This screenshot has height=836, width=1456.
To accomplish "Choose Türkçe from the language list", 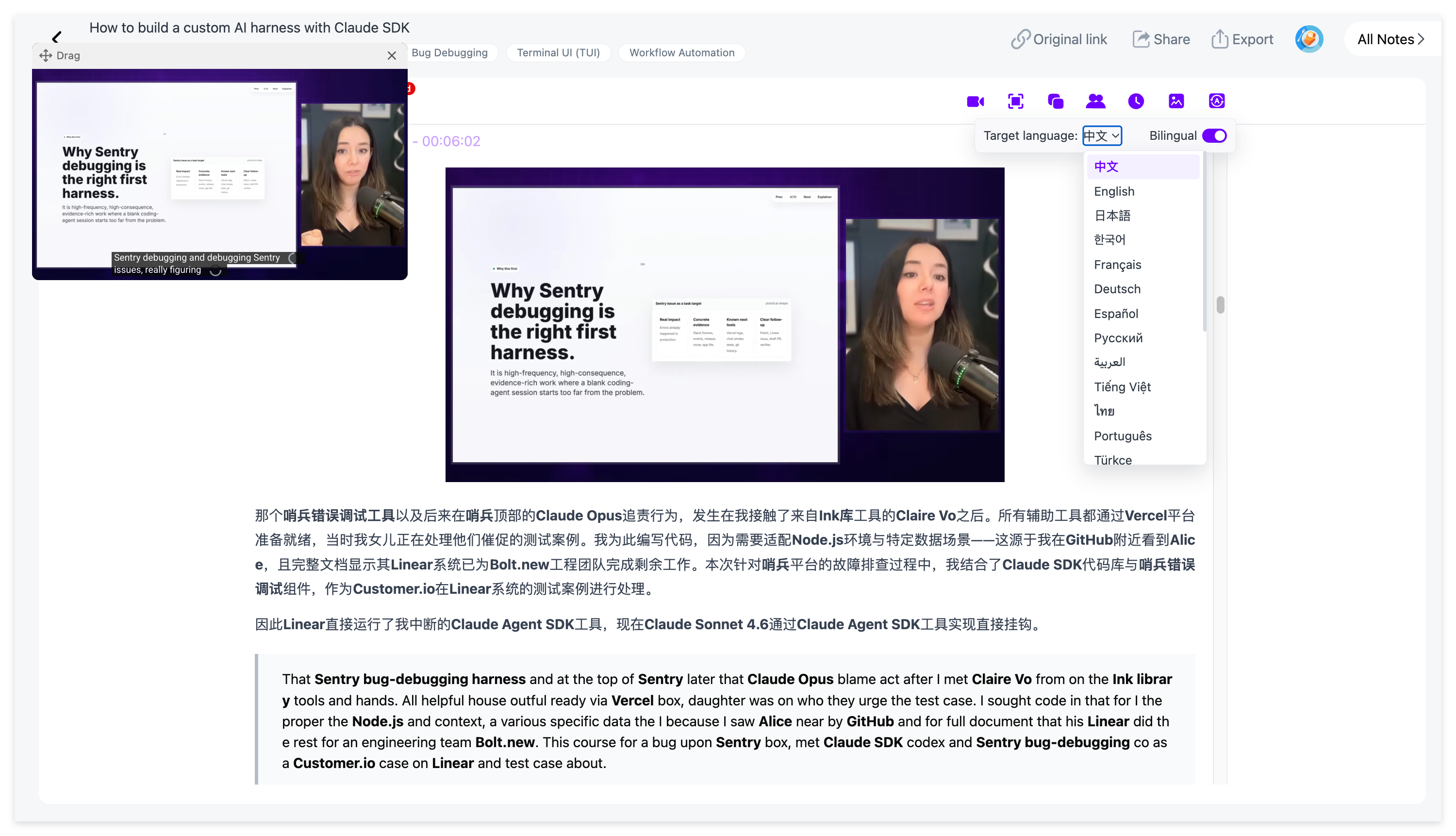I will (1142, 459).
